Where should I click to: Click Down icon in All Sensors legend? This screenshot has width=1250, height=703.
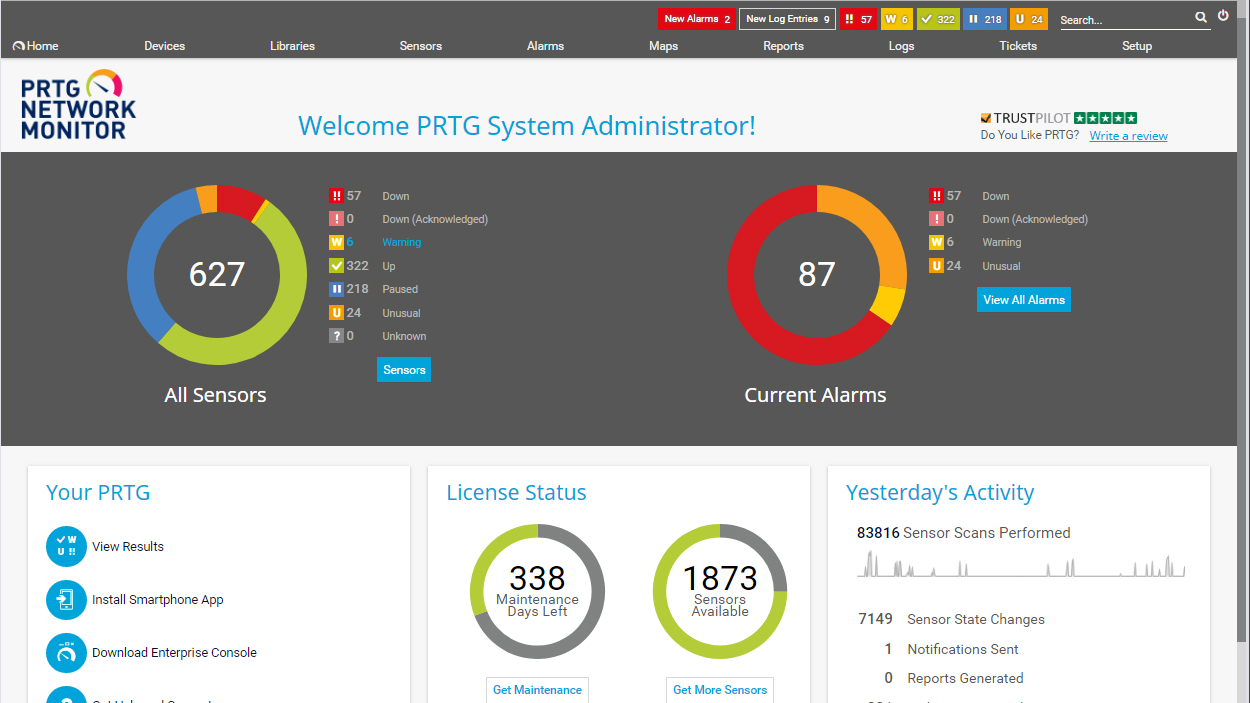pyautogui.click(x=336, y=196)
